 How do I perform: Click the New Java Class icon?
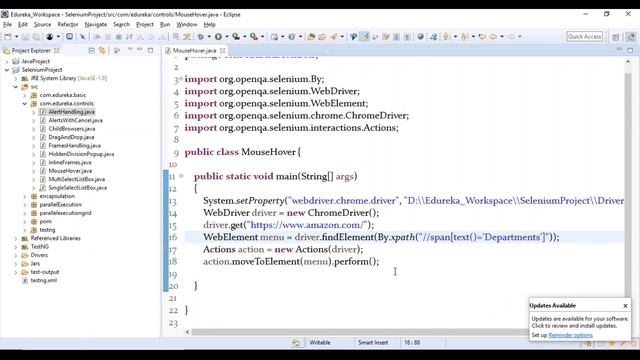pyautogui.click(x=291, y=37)
